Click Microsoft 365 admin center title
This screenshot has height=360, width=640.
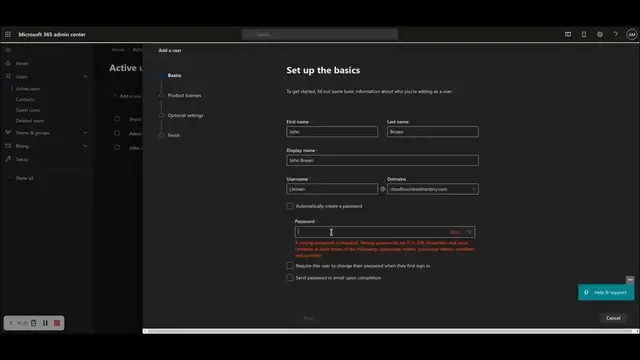tap(52, 34)
